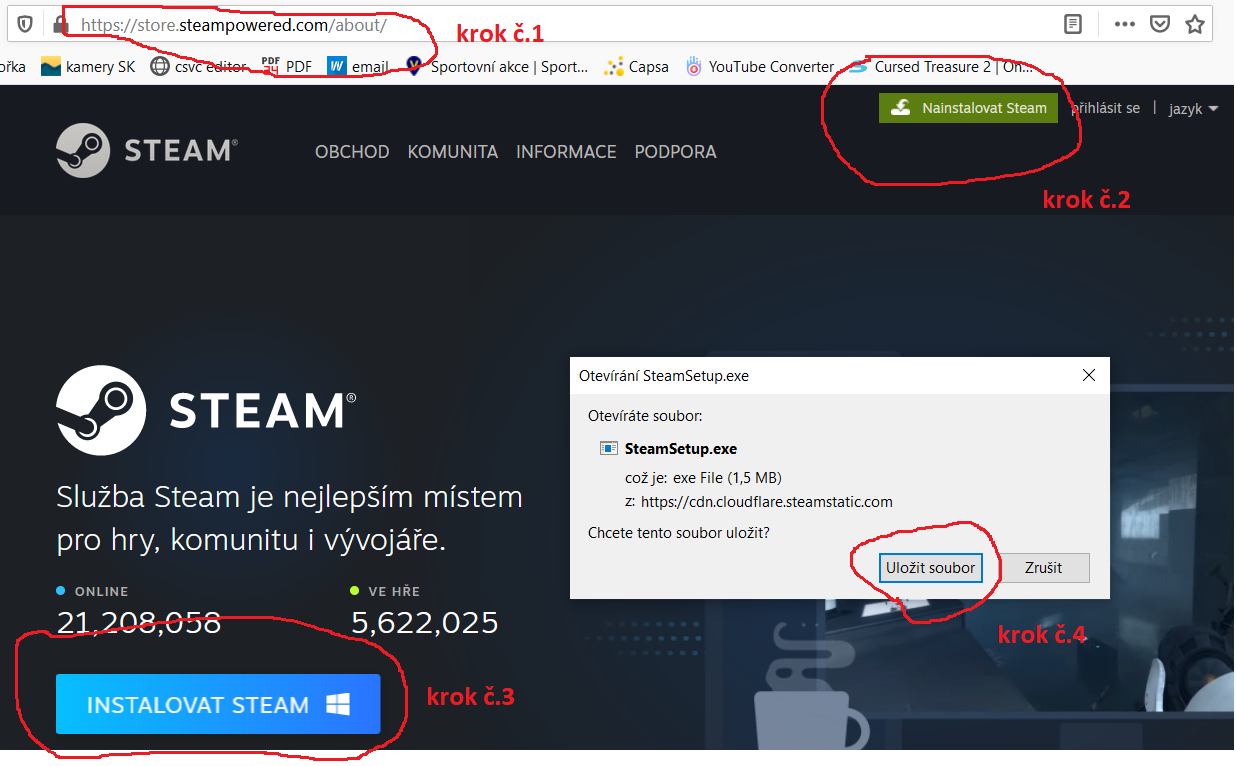Image resolution: width=1236 pixels, height=766 pixels.
Task: Open the PDF bookmark
Action: pyautogui.click(x=287, y=67)
